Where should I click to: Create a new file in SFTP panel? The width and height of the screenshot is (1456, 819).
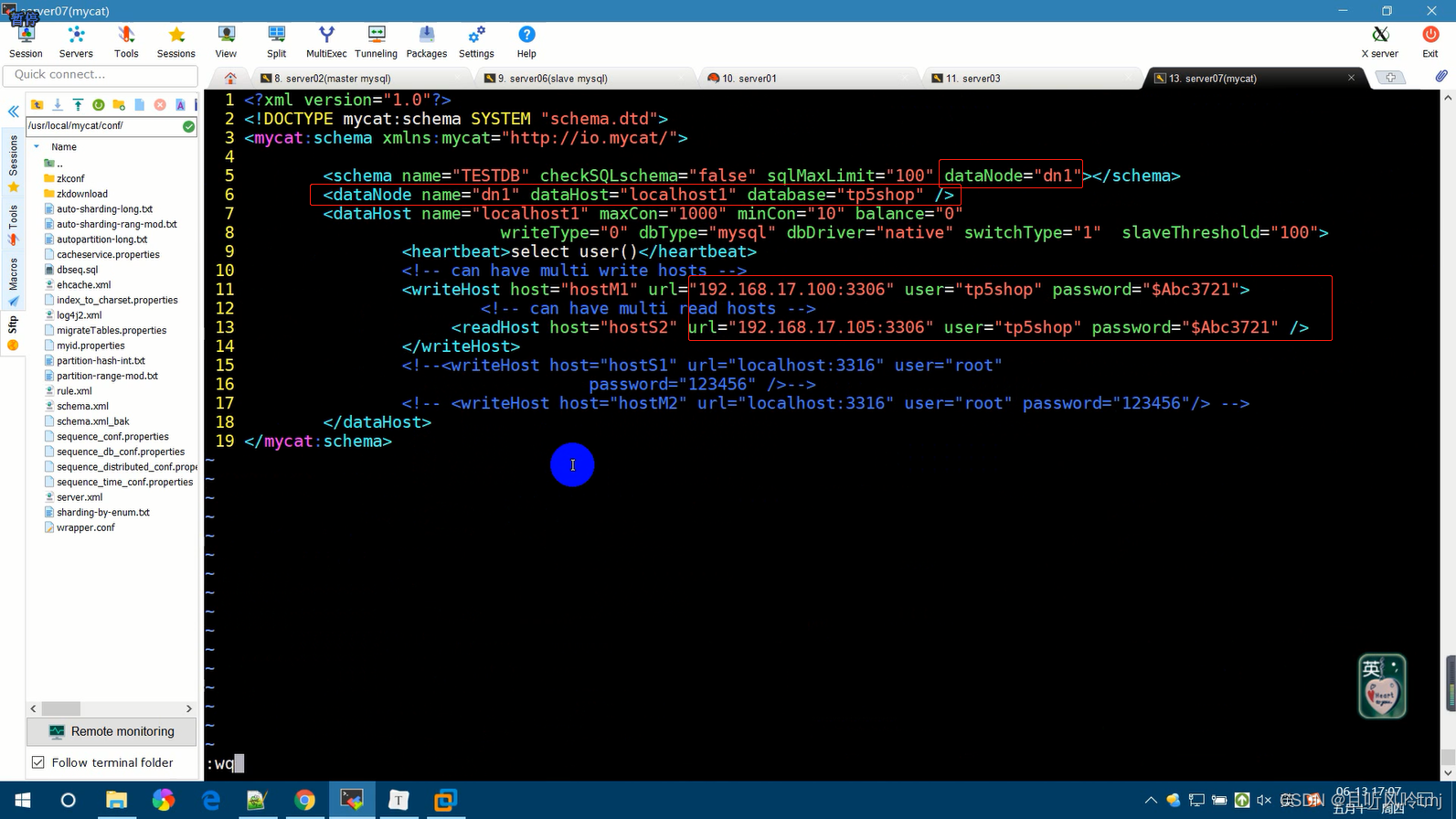click(139, 105)
